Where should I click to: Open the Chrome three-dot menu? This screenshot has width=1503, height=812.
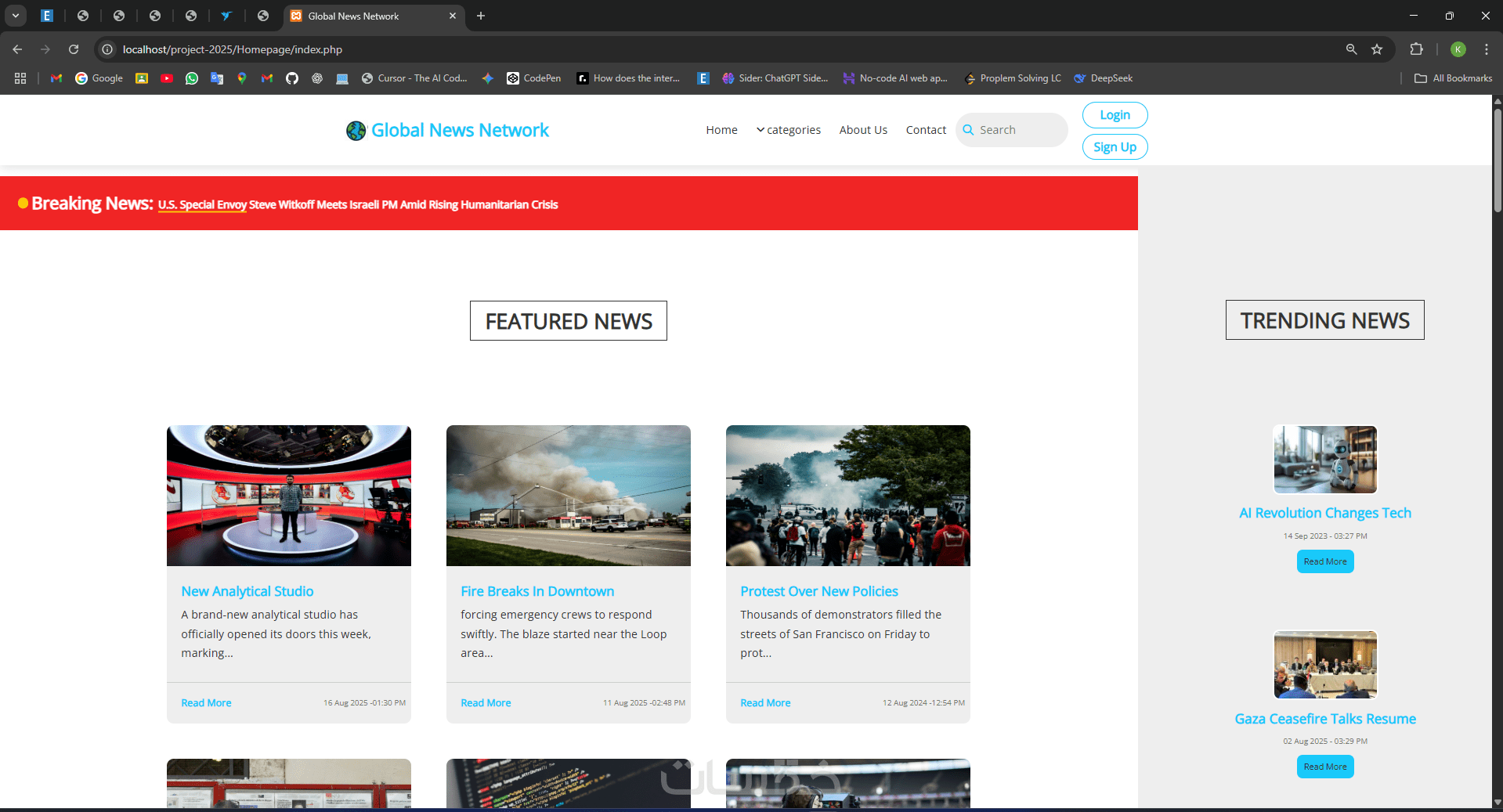1487,49
